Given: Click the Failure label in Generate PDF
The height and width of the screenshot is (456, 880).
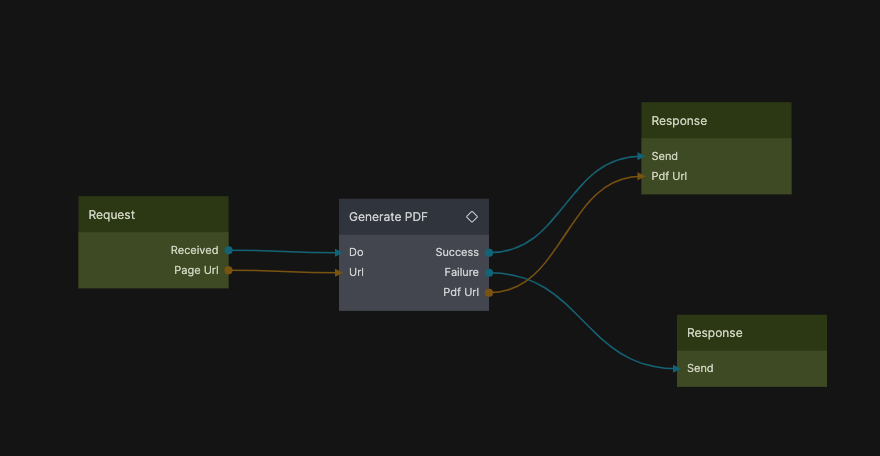Looking at the screenshot, I should (461, 272).
